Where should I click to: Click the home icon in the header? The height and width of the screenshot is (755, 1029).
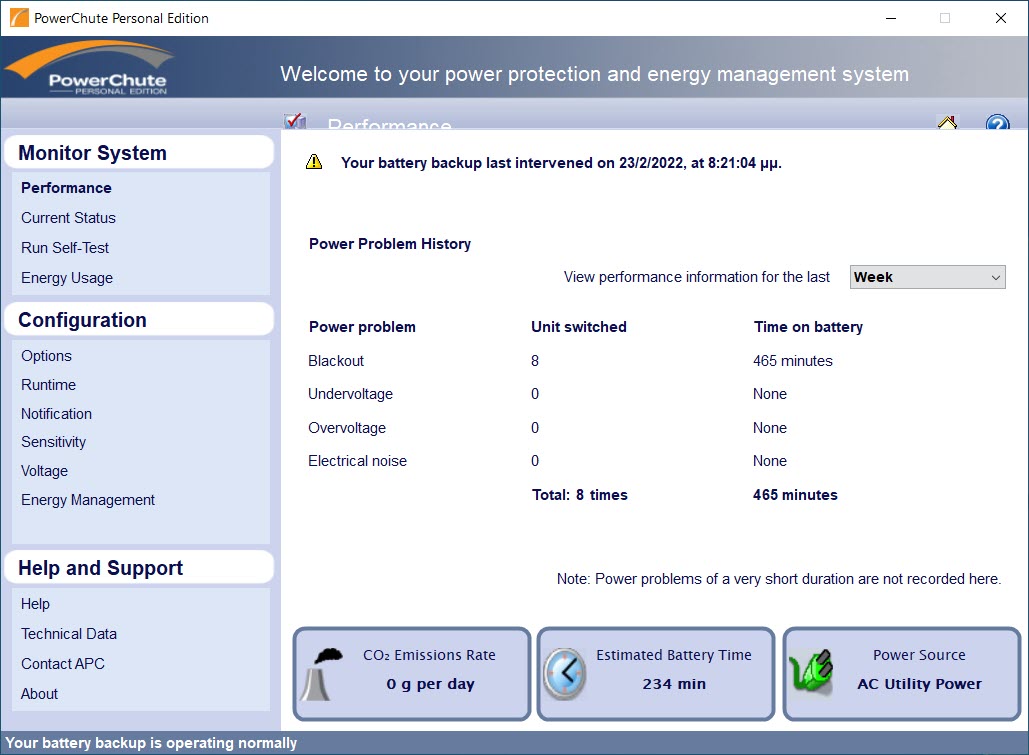[x=947, y=122]
